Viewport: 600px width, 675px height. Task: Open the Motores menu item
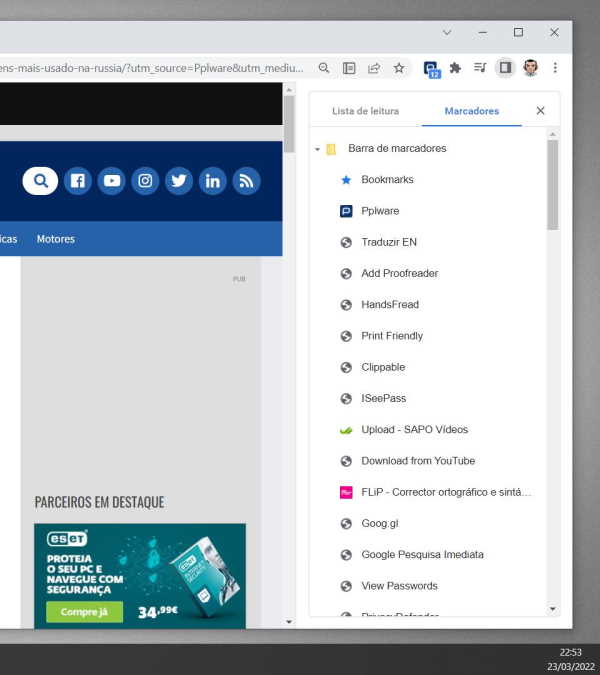pyautogui.click(x=56, y=239)
